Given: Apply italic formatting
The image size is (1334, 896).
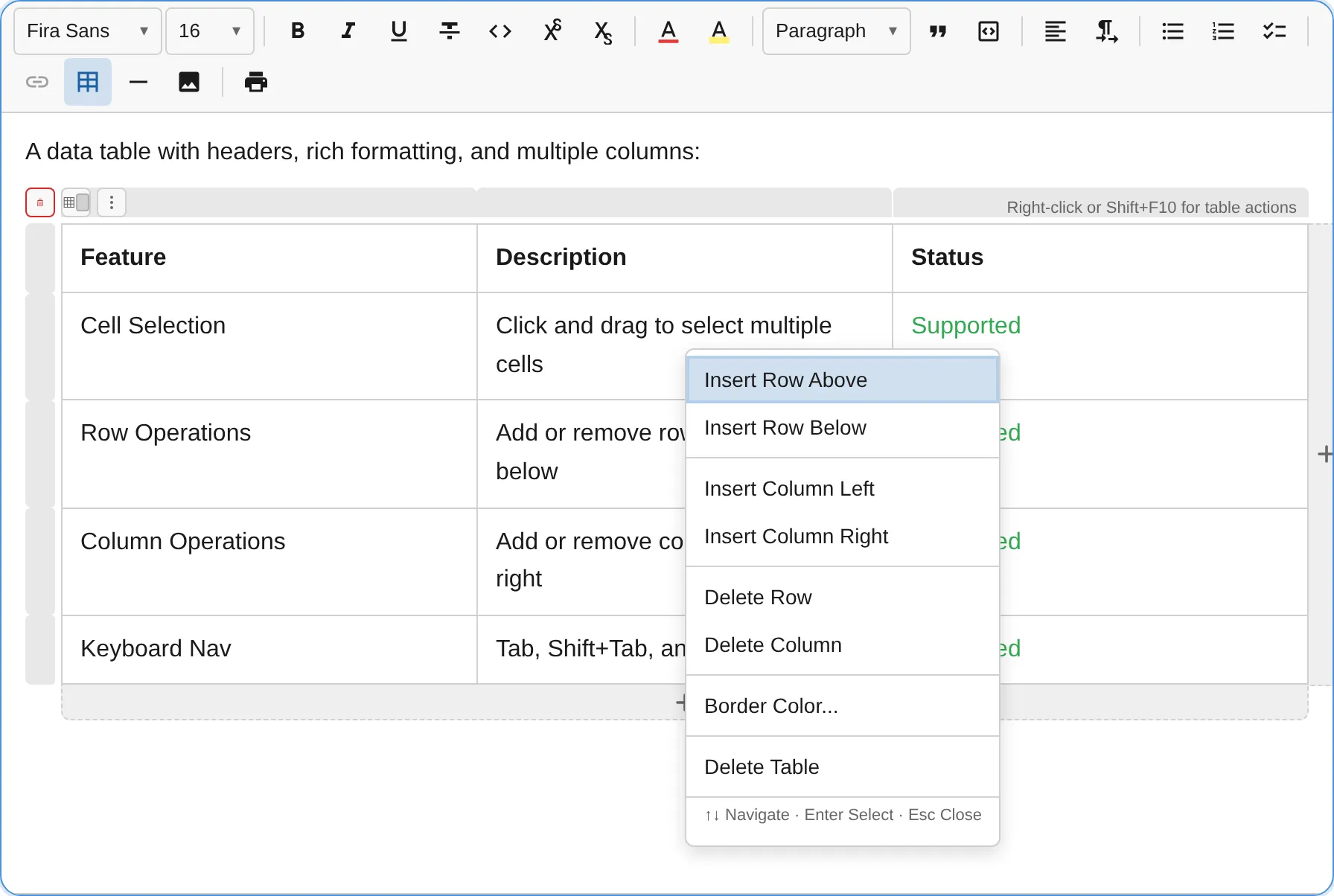Looking at the screenshot, I should coord(348,31).
